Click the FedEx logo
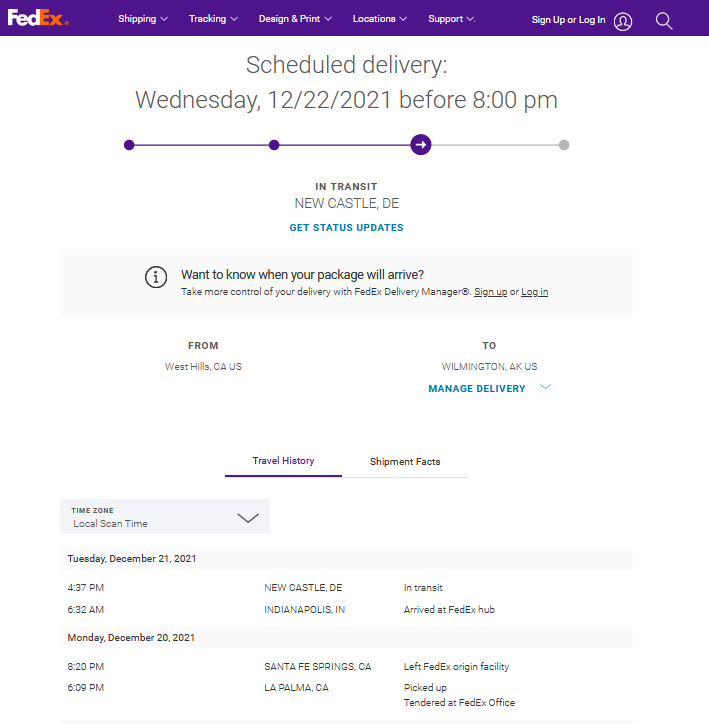The width and height of the screenshot is (709, 724). [38, 18]
